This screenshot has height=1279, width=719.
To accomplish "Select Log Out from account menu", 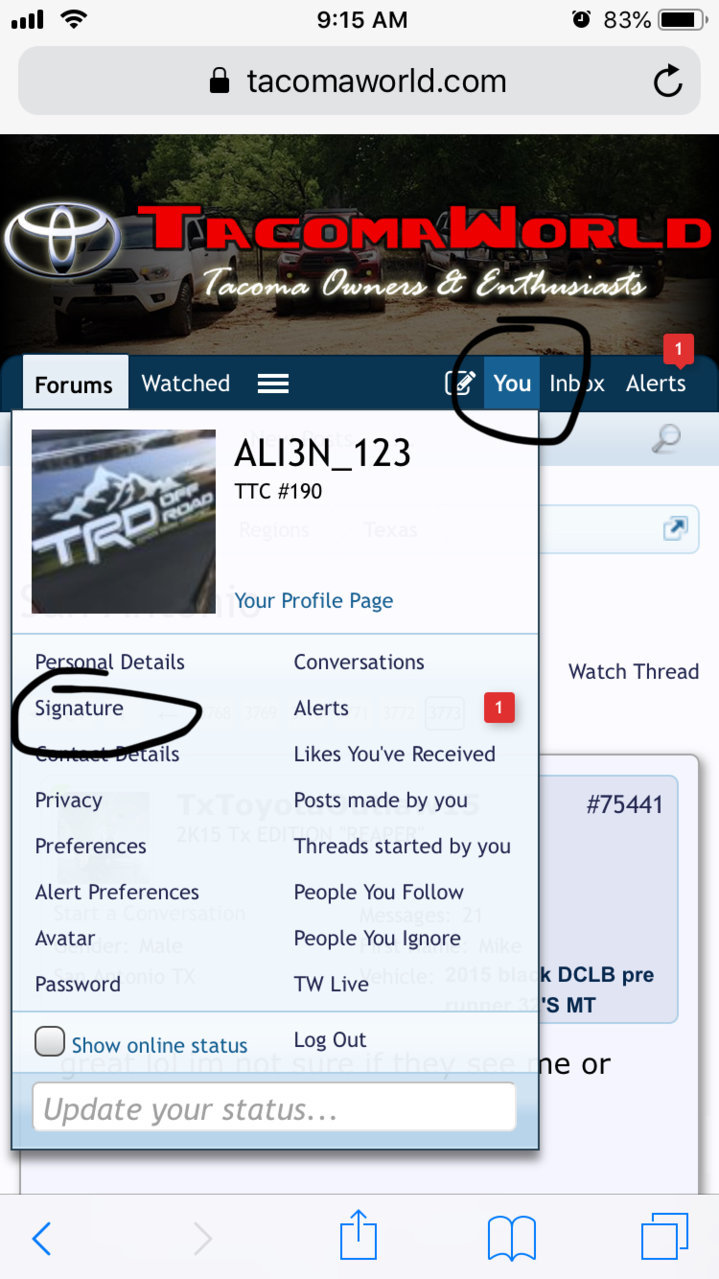I will (330, 1040).
